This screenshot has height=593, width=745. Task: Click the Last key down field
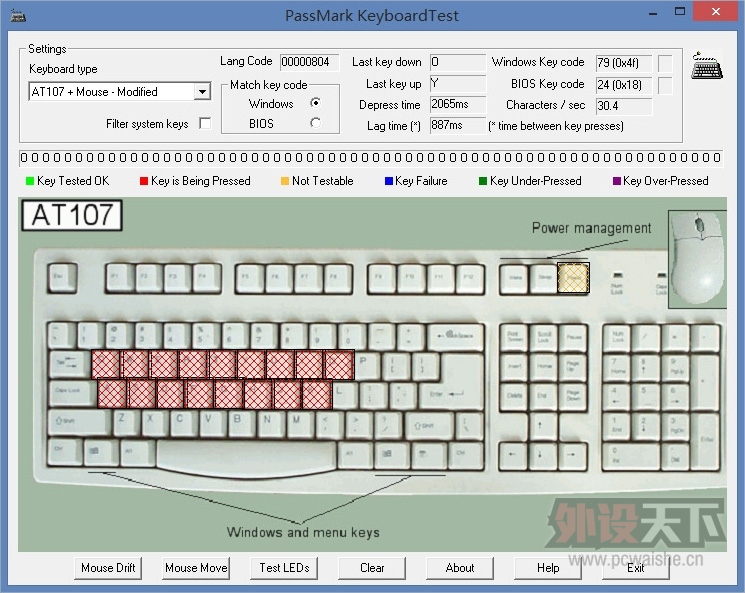pyautogui.click(x=458, y=62)
